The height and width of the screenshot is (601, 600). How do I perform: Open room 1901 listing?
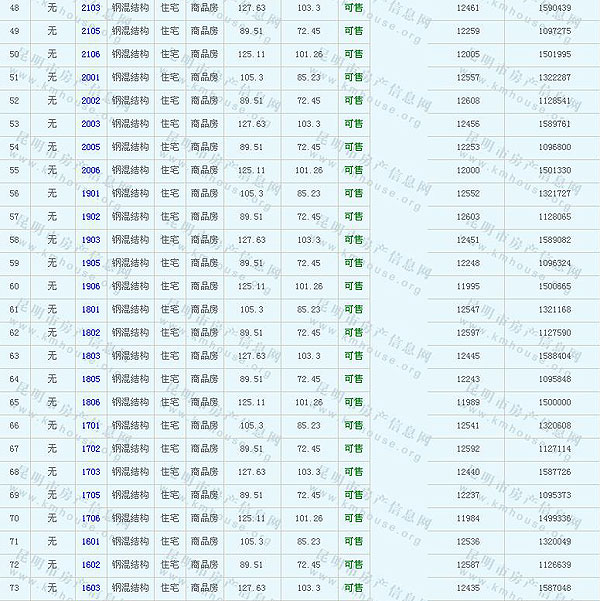pyautogui.click(x=90, y=193)
